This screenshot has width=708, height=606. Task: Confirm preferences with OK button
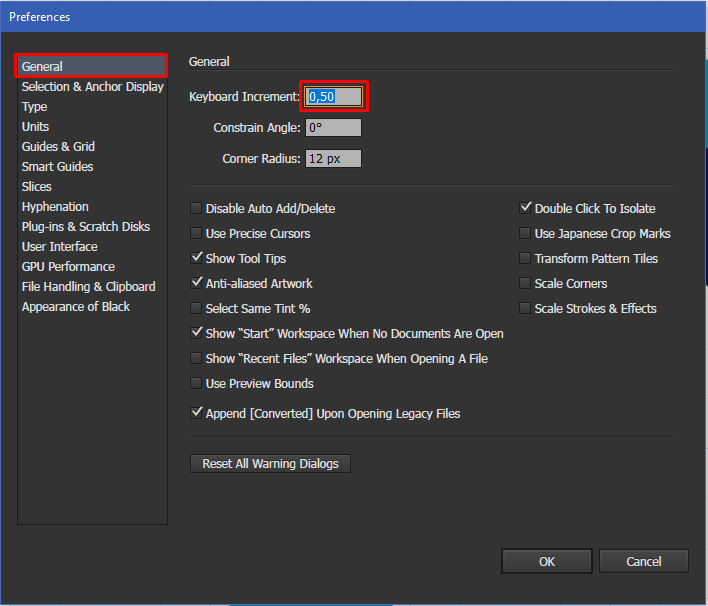(x=547, y=562)
